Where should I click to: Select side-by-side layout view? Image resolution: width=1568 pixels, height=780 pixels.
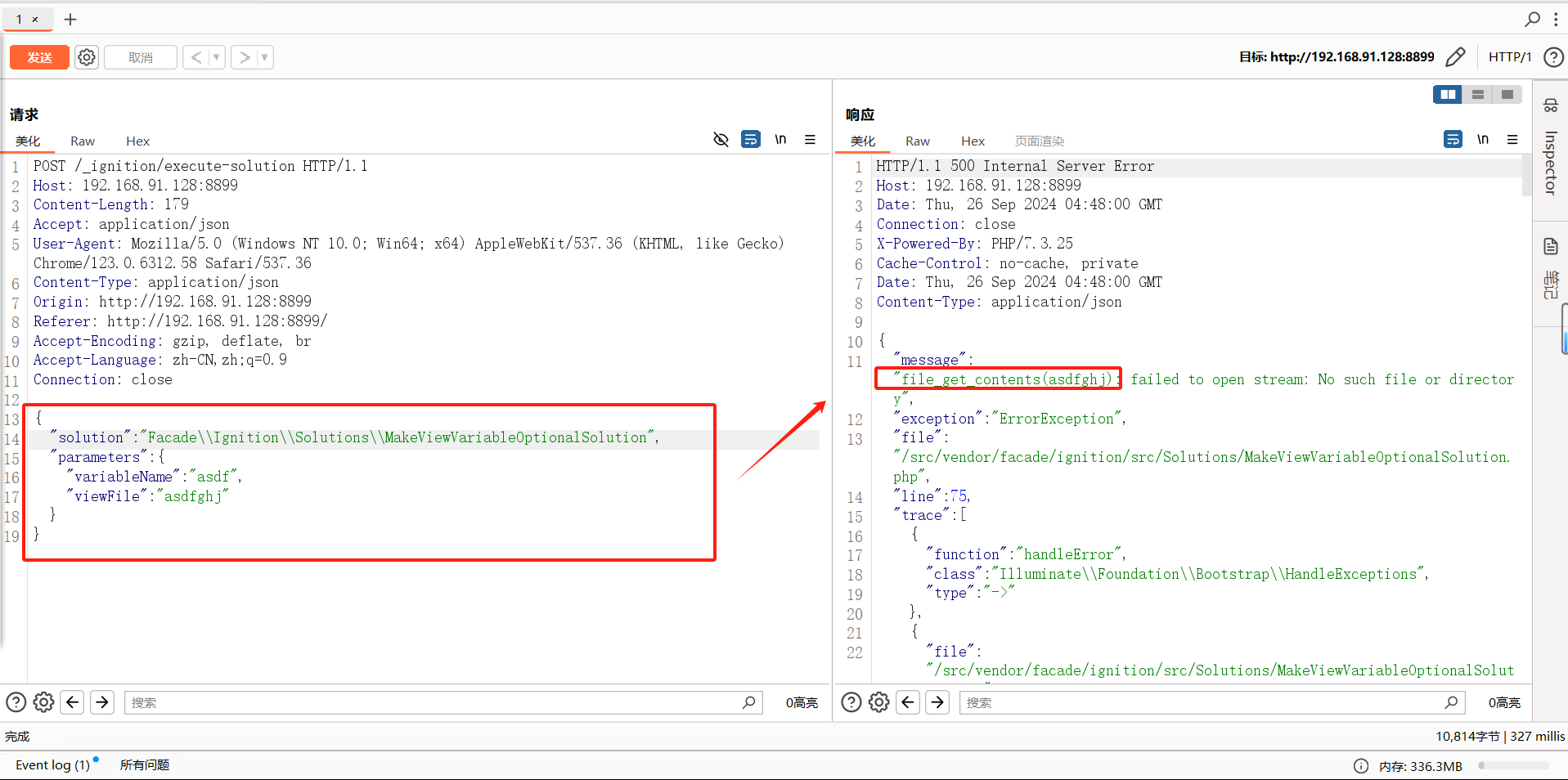(x=1448, y=95)
